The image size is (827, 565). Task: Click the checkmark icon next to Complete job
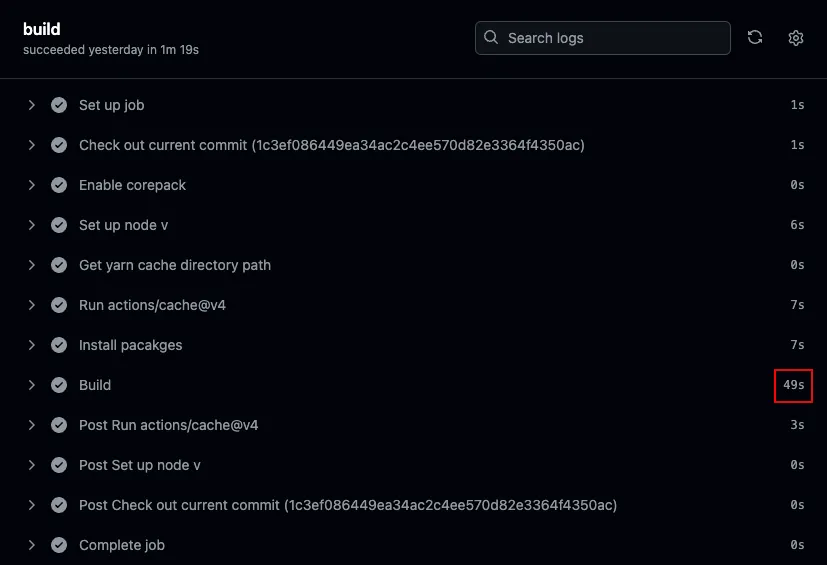(59, 545)
